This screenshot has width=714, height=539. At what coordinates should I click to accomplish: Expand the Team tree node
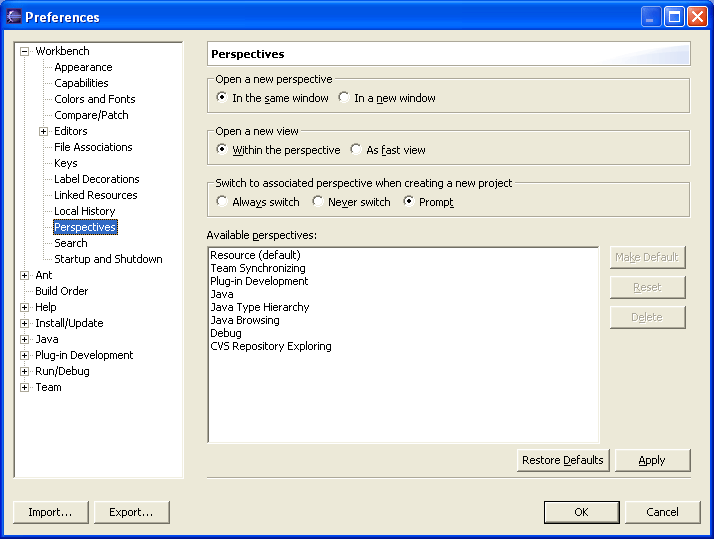click(x=25, y=387)
